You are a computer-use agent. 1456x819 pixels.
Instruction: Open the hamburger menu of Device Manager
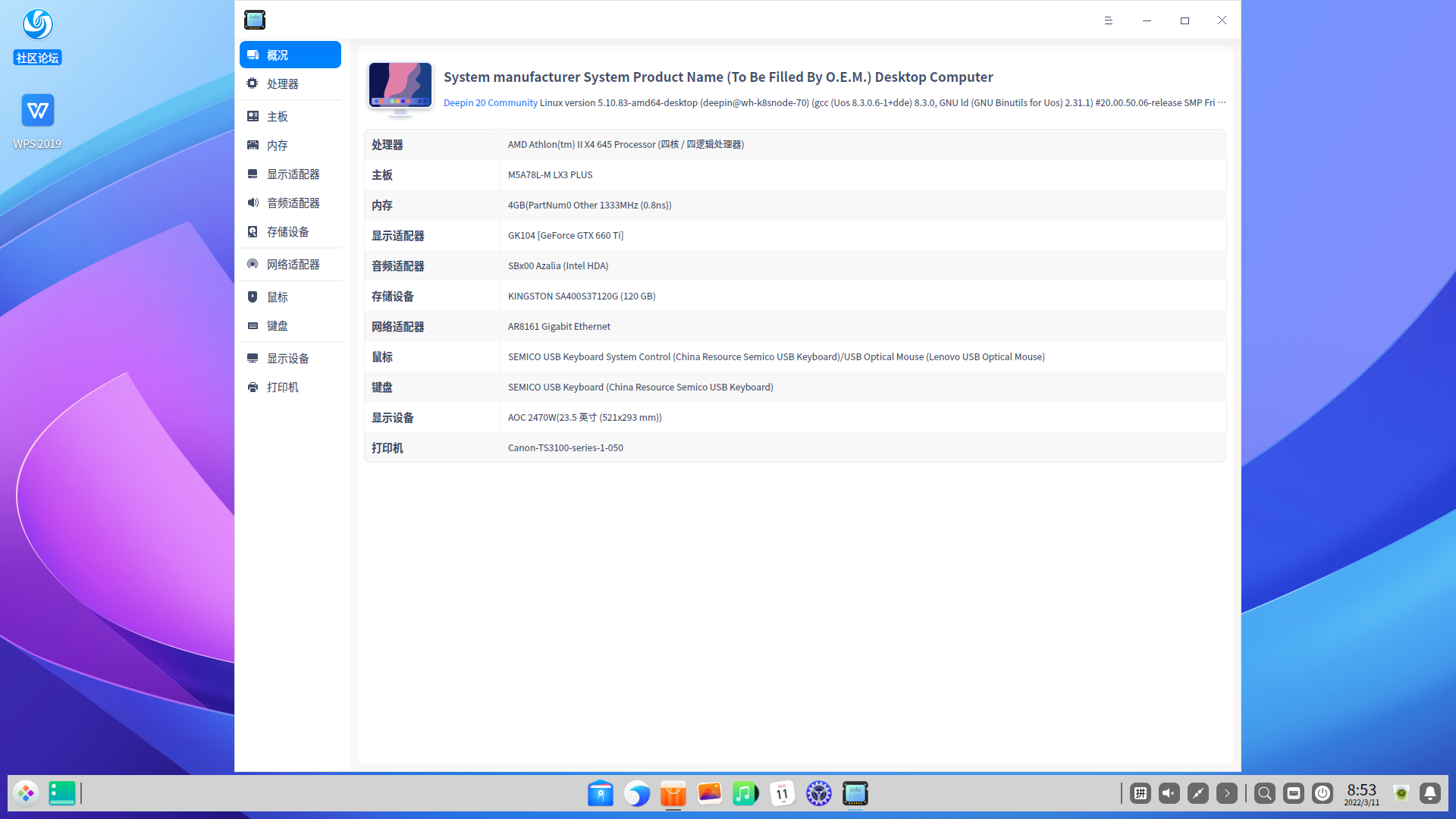click(1108, 20)
